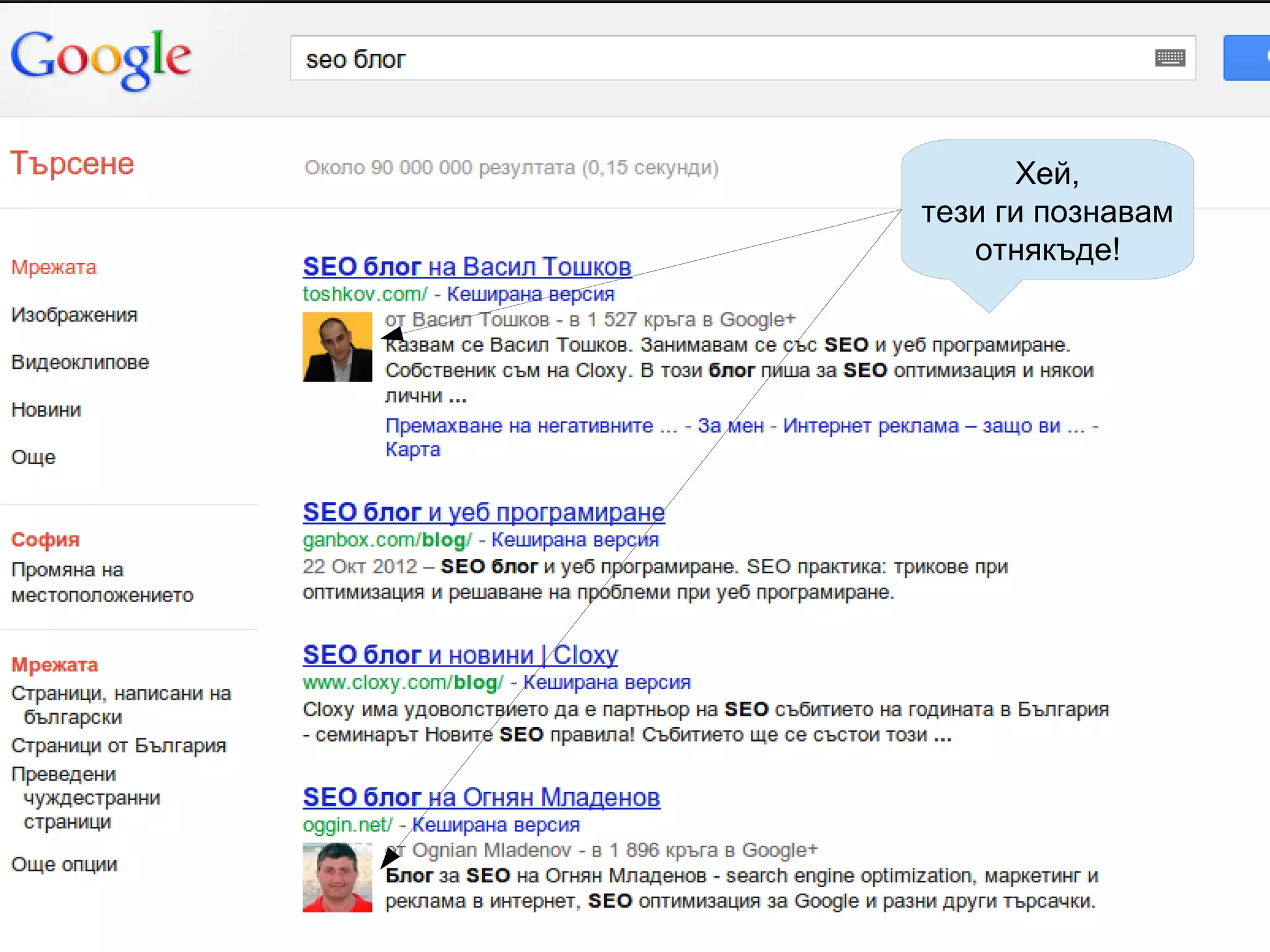1270x952 pixels.
Task: Open the 'Карта' sitelink
Action: [x=412, y=450]
